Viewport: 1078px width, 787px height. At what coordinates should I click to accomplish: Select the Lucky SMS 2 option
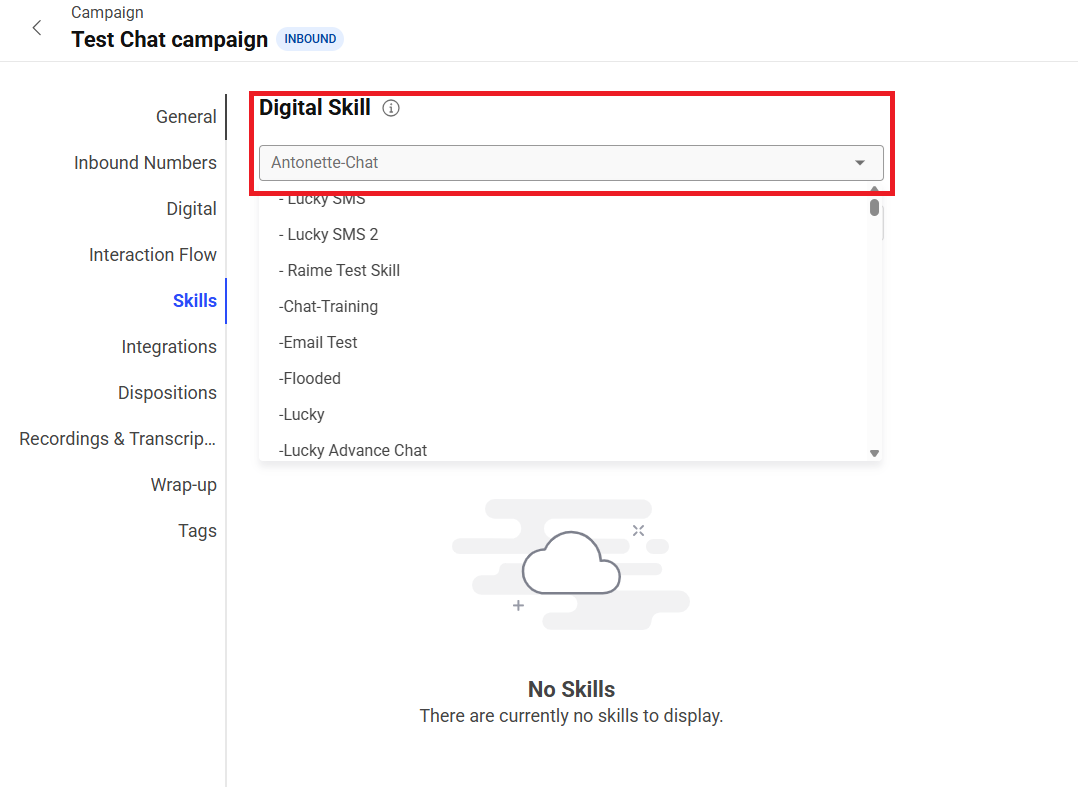coord(570,234)
